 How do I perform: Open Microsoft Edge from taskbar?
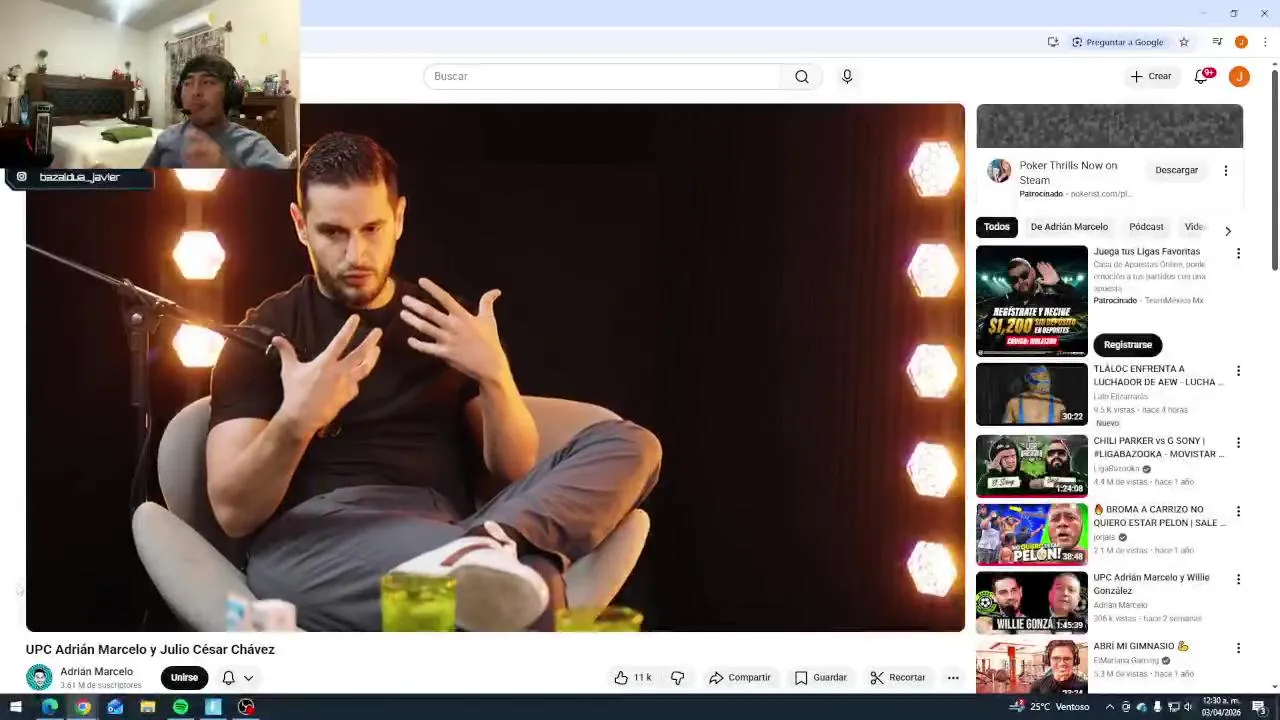click(x=49, y=707)
